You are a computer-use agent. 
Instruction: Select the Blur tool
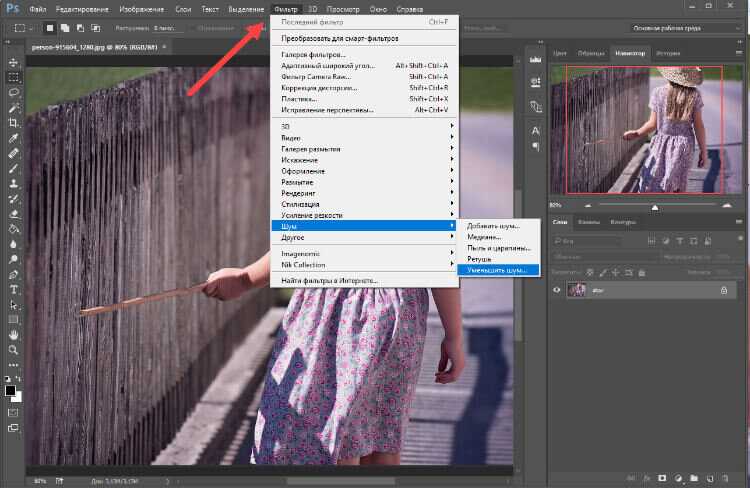click(13, 244)
